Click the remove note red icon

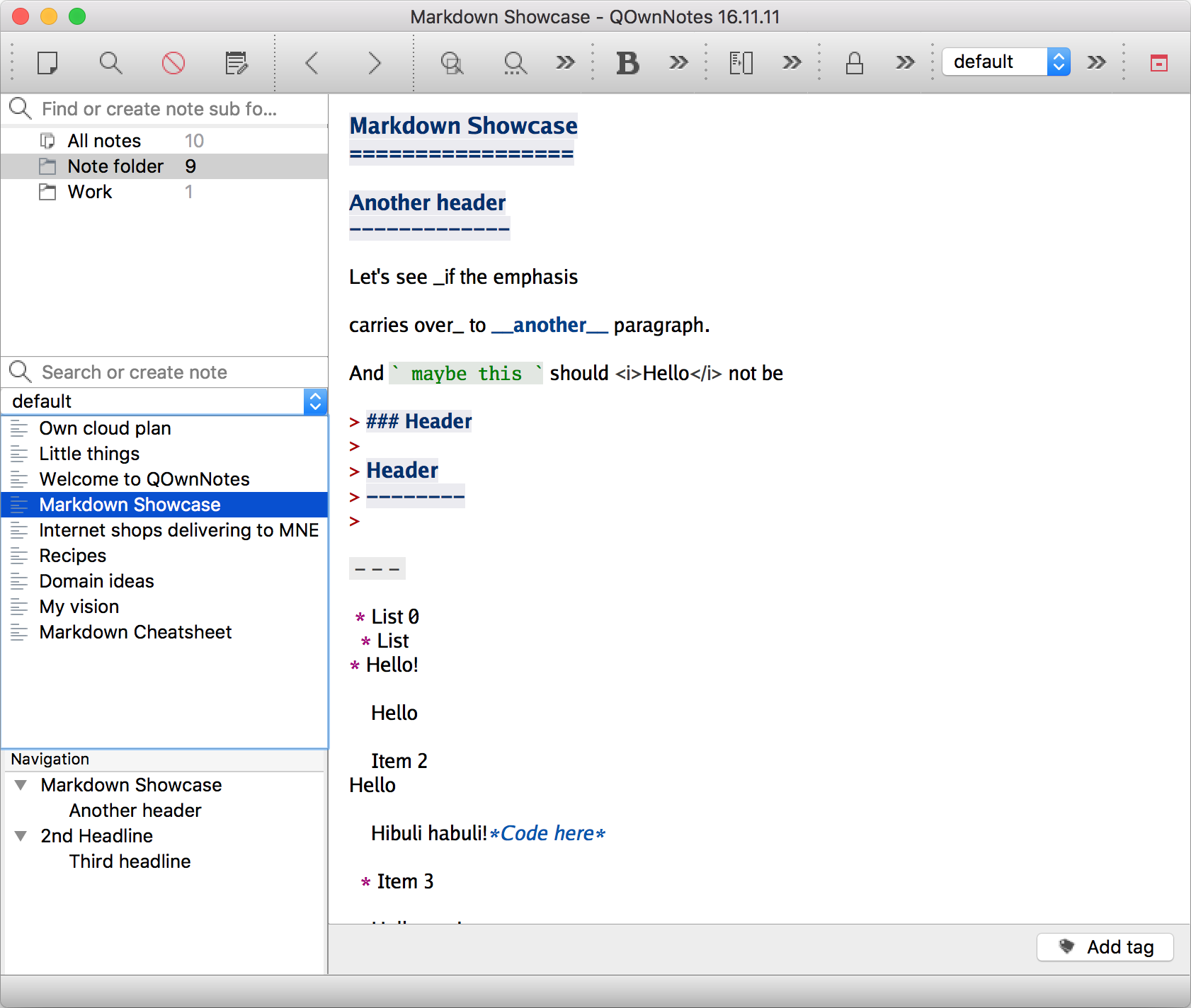pyautogui.click(x=173, y=63)
